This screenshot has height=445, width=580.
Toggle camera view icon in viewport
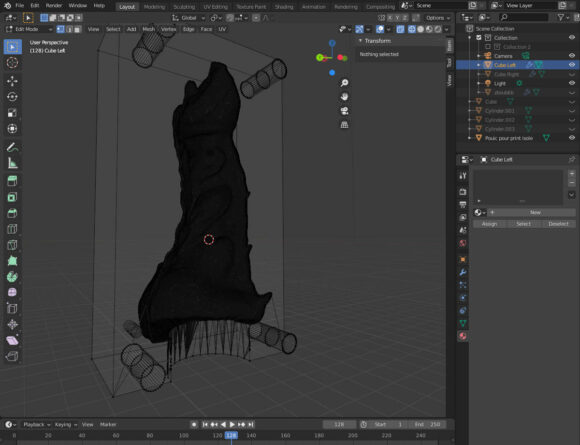click(x=344, y=111)
